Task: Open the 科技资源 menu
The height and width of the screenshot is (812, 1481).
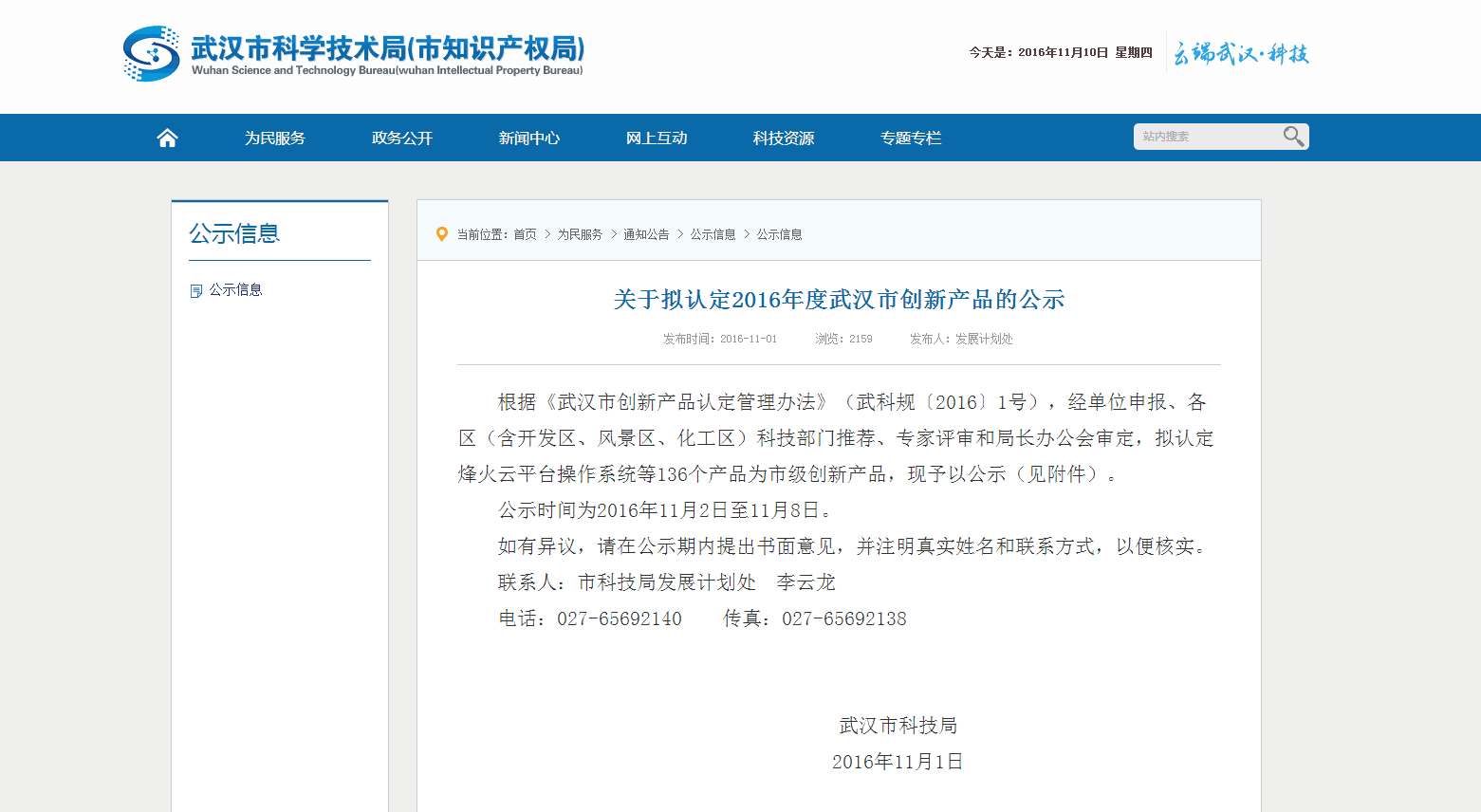Action: 784,138
